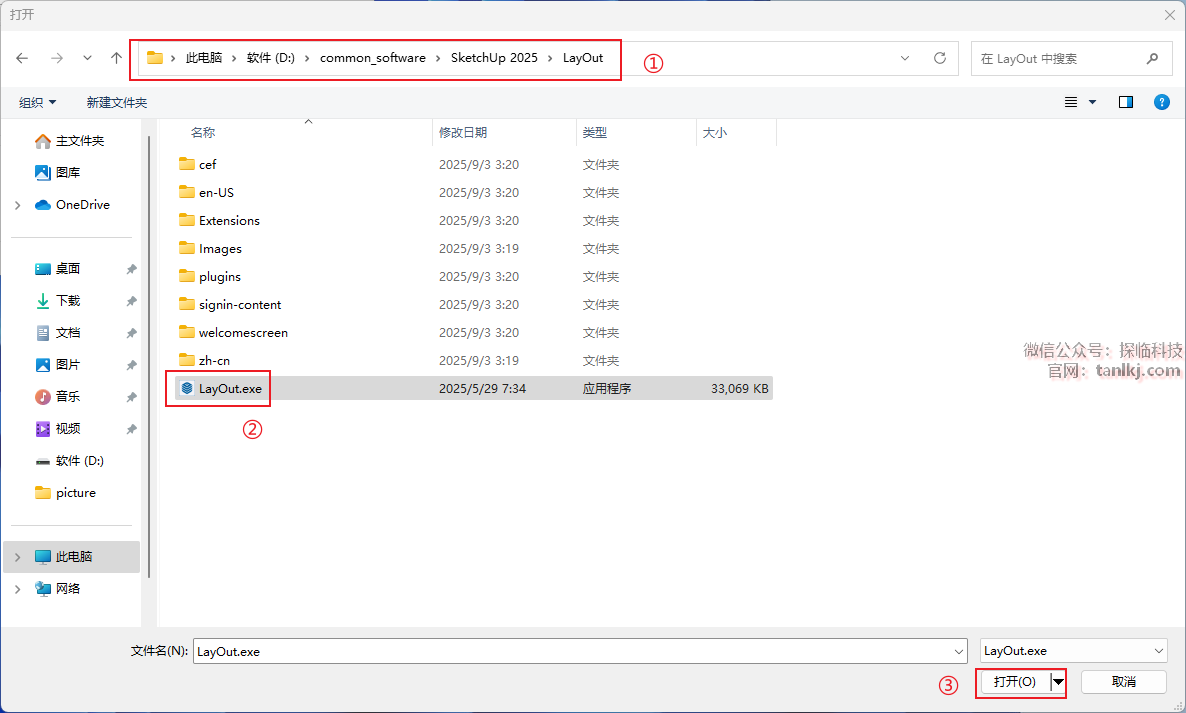Image resolution: width=1186 pixels, height=713 pixels.
Task: Click pin icon next to 图片
Action: 131,365
